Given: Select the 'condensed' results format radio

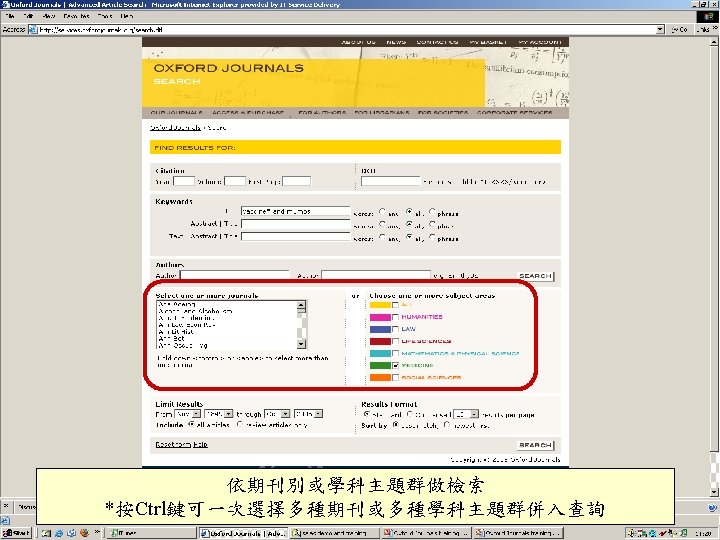Looking at the screenshot, I should point(410,414).
